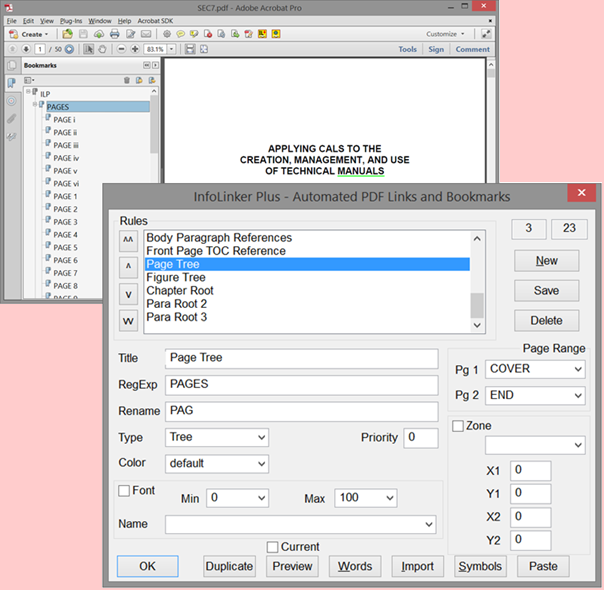Open the Color dropdown showing default

click(217, 463)
